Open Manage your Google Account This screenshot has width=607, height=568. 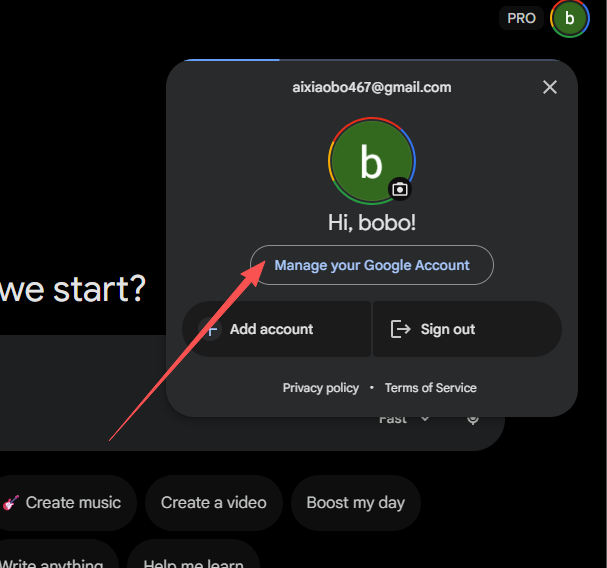click(372, 265)
